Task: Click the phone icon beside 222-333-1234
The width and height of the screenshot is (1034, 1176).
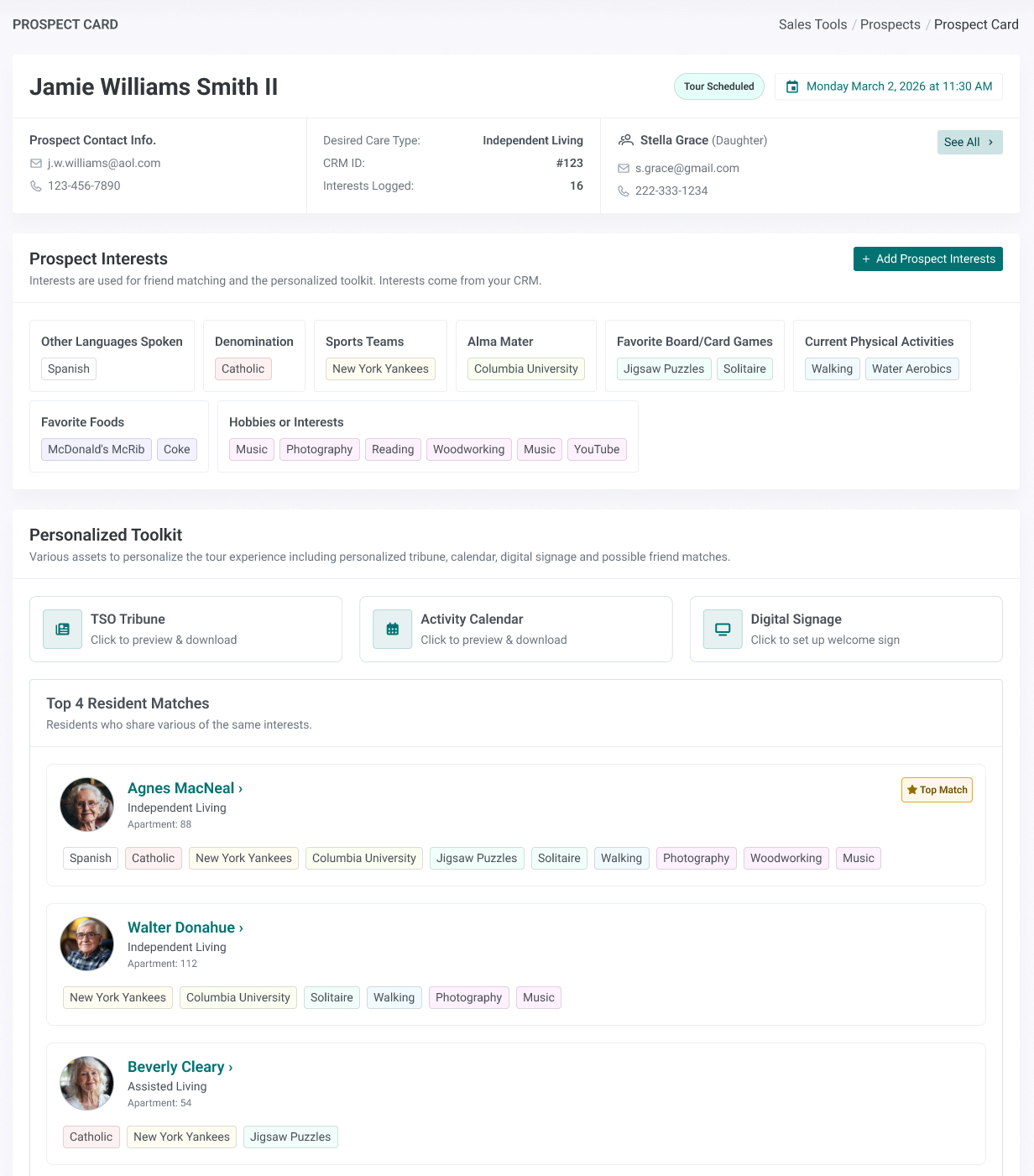Action: [624, 191]
